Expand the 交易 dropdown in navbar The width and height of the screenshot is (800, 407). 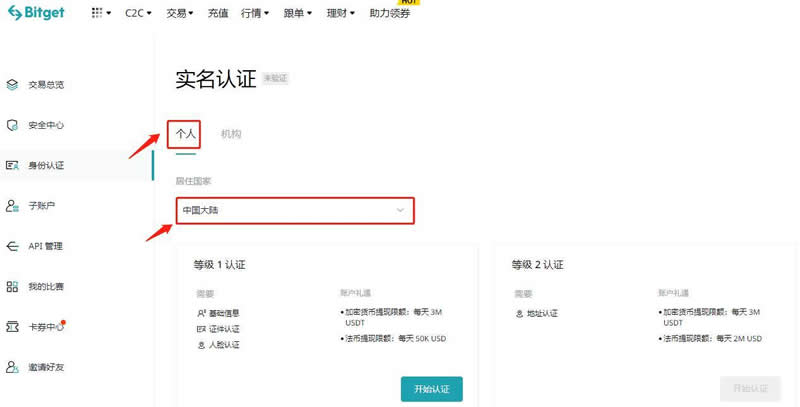181,14
